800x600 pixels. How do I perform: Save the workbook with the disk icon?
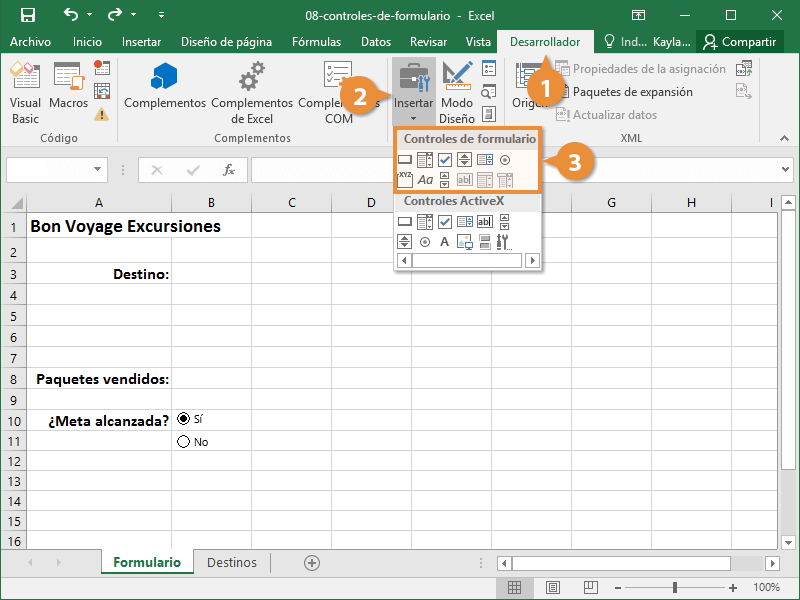[x=28, y=15]
